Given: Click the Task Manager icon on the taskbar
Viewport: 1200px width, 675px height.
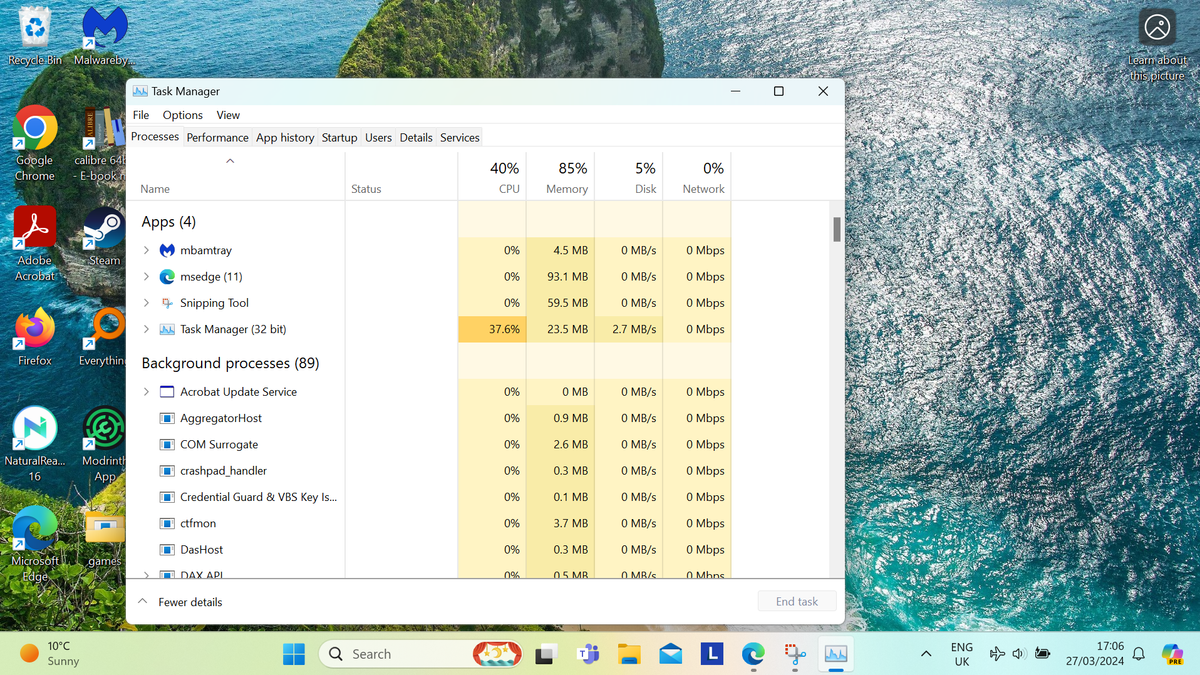Looking at the screenshot, I should pos(835,653).
